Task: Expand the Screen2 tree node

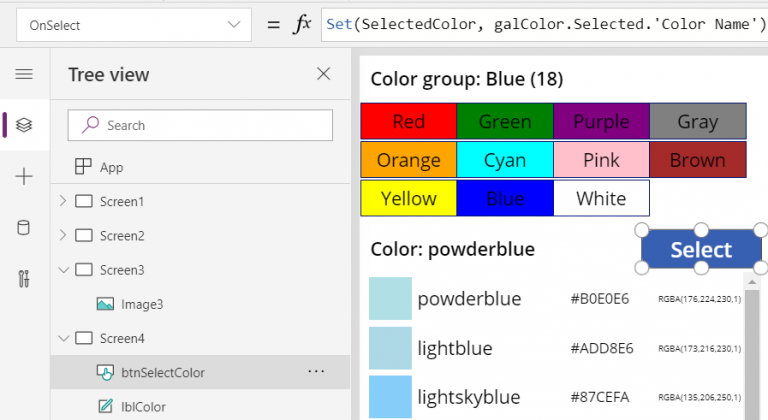Action: 63,235
